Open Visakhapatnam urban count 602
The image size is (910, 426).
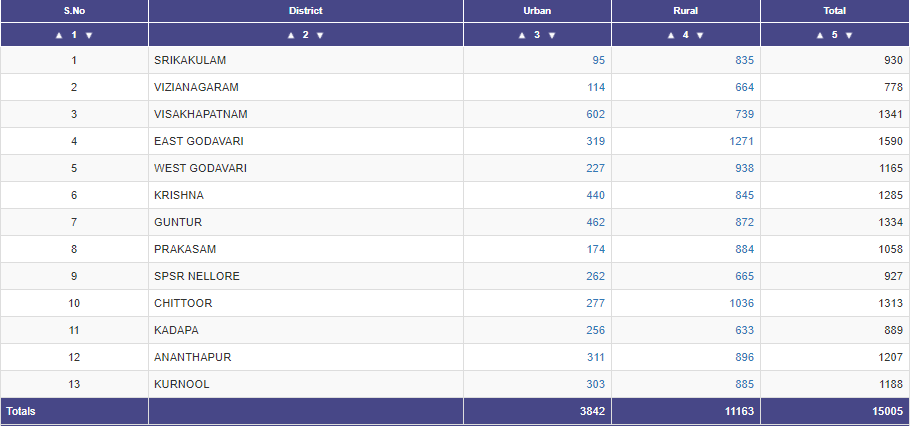[595, 114]
